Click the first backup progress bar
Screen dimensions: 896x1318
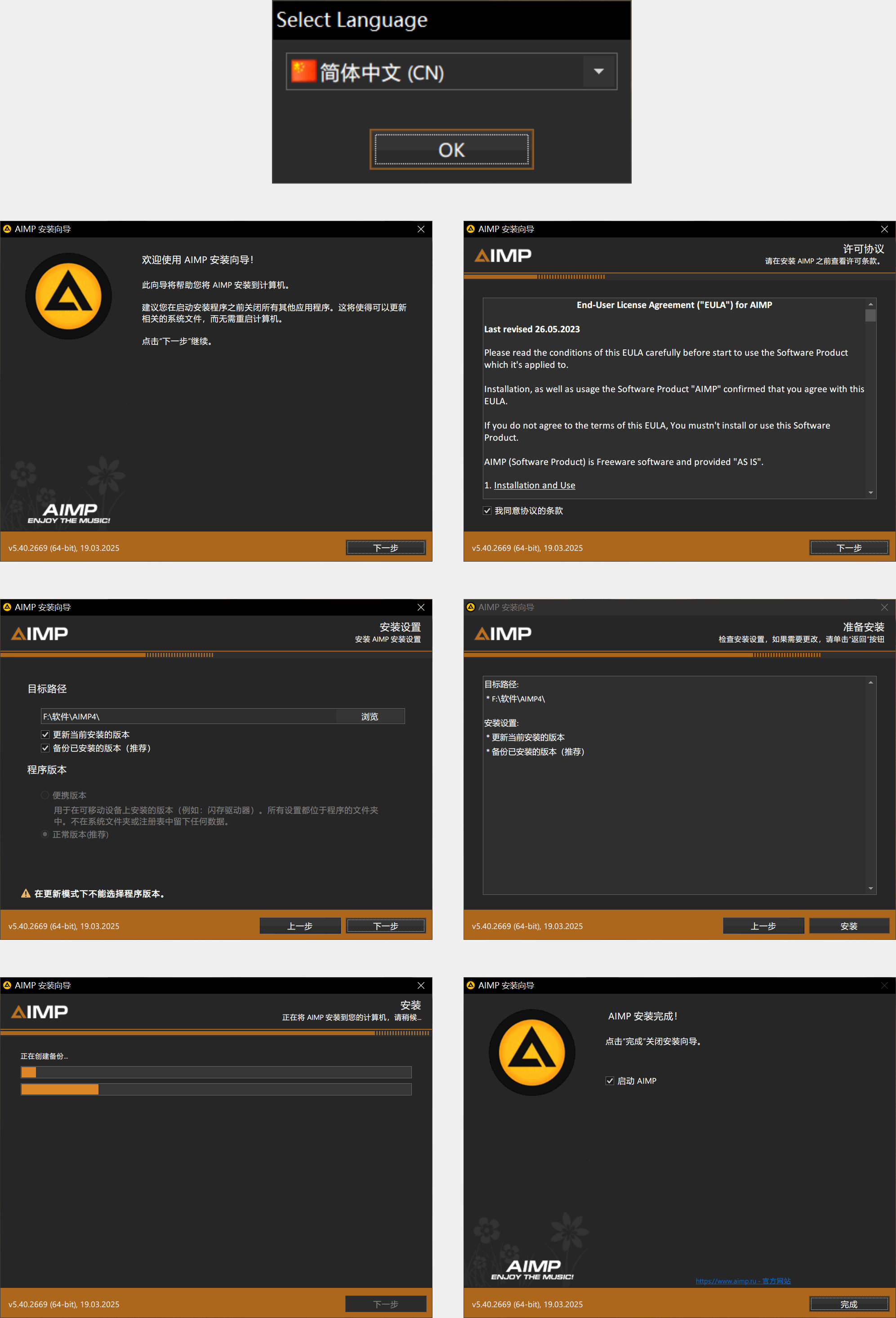216,1072
